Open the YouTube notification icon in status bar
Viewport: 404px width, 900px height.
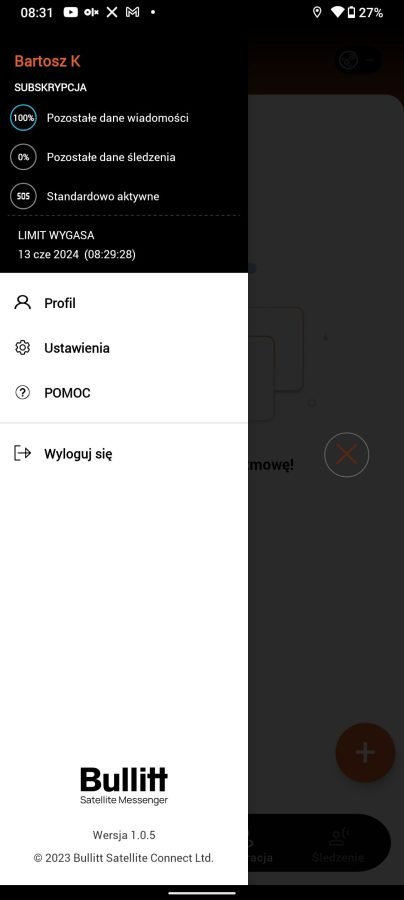point(71,12)
